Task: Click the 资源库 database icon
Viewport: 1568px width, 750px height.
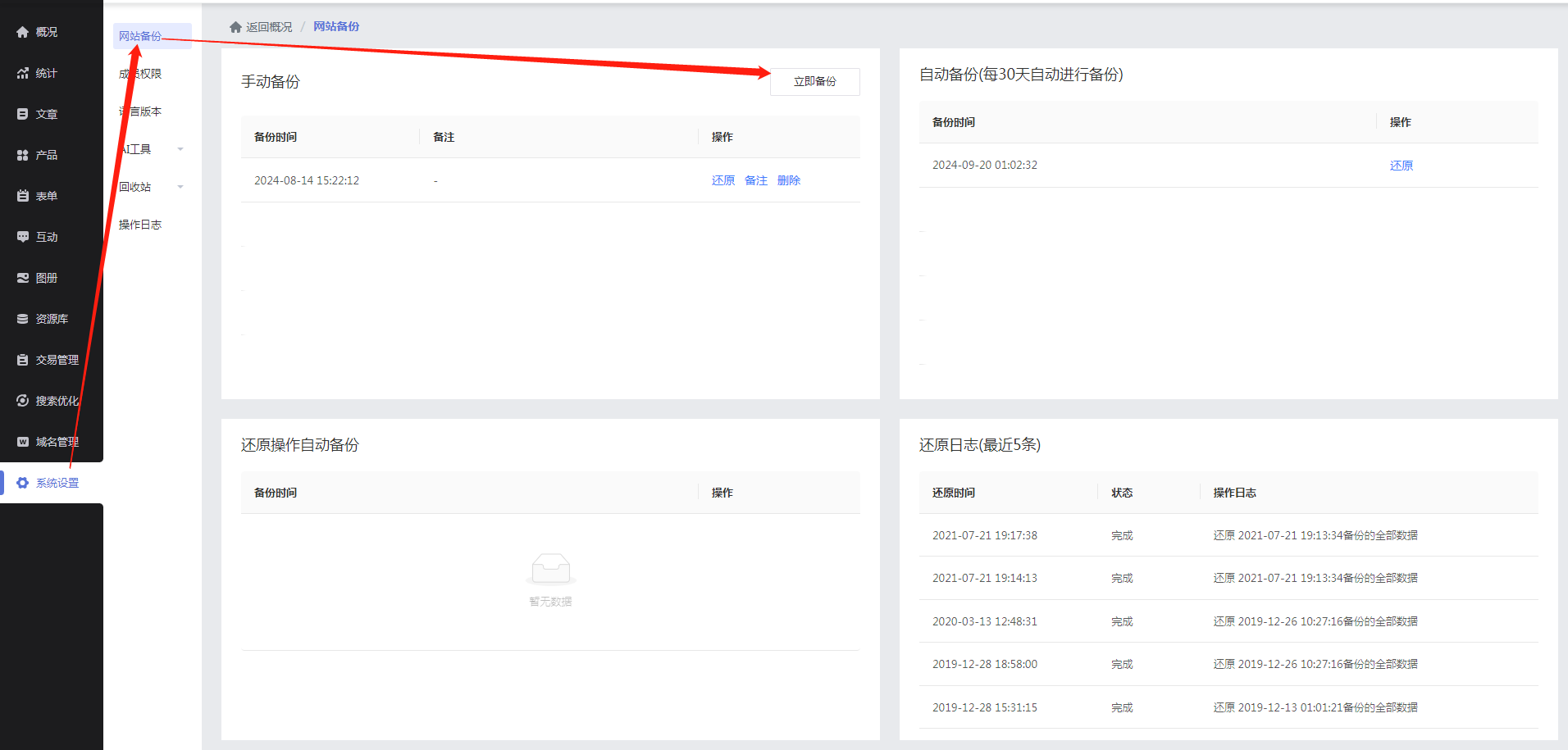Action: coord(23,319)
